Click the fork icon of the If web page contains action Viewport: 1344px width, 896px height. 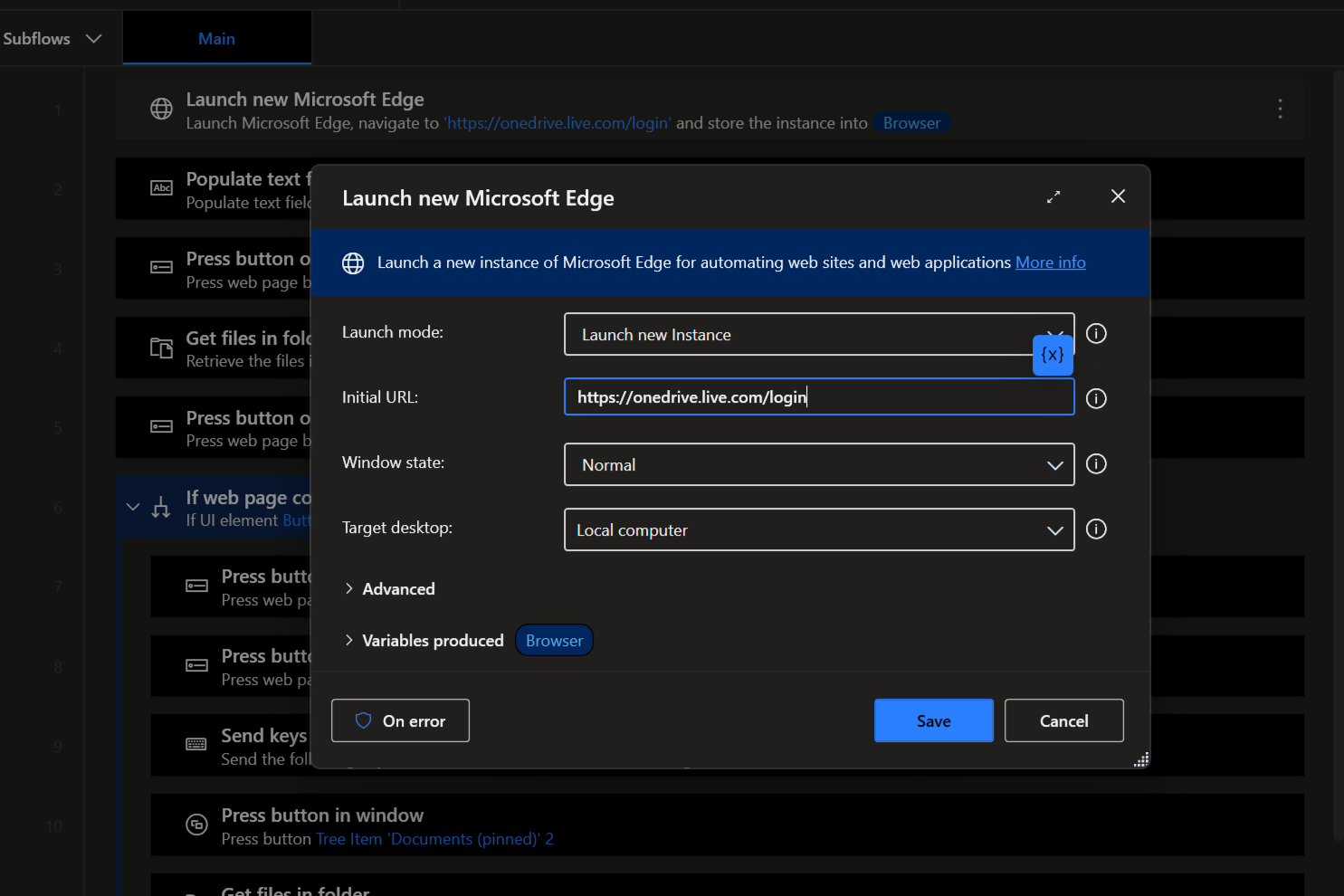point(161,508)
